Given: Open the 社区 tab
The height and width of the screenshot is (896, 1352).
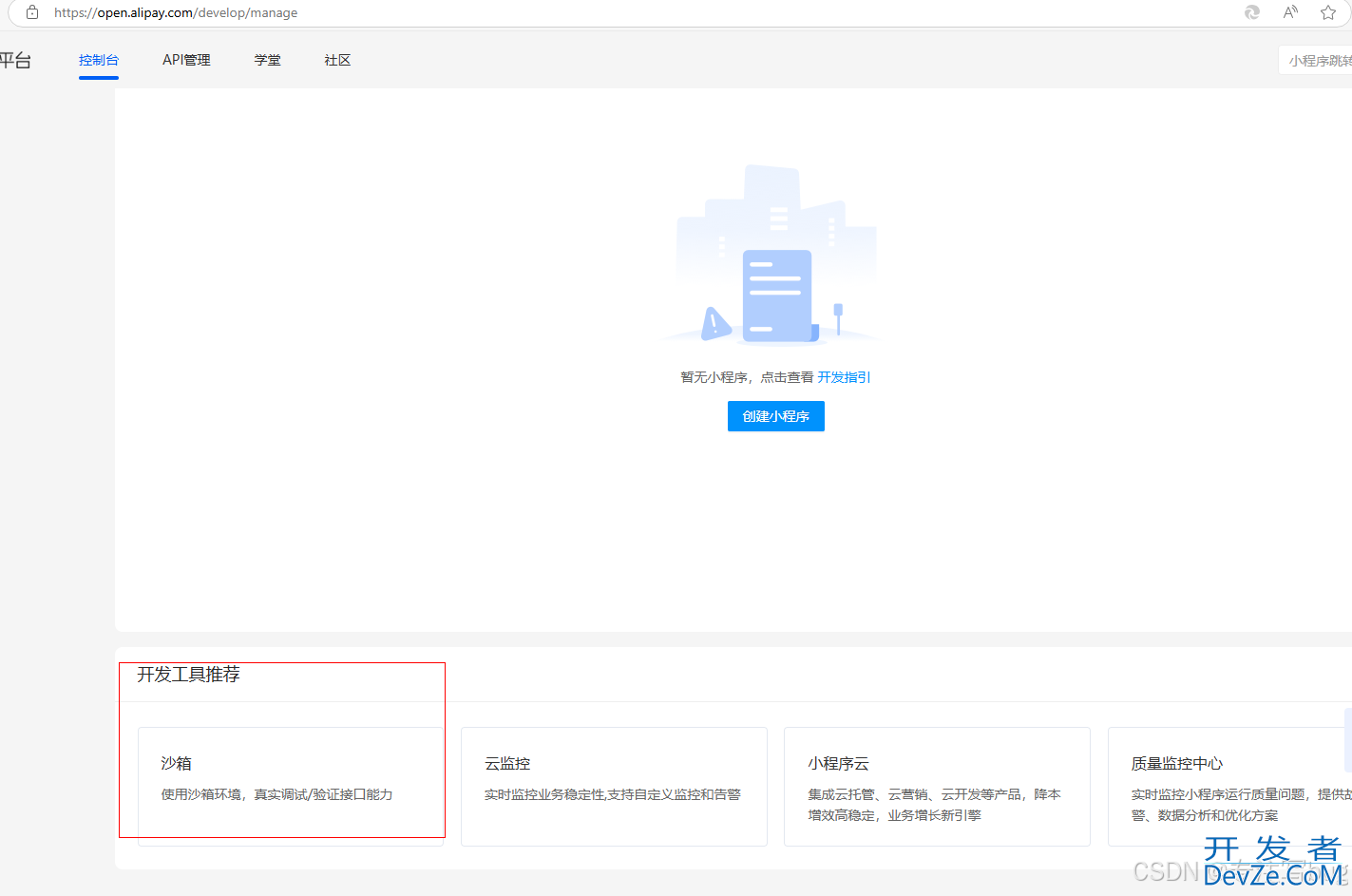Looking at the screenshot, I should (x=337, y=60).
